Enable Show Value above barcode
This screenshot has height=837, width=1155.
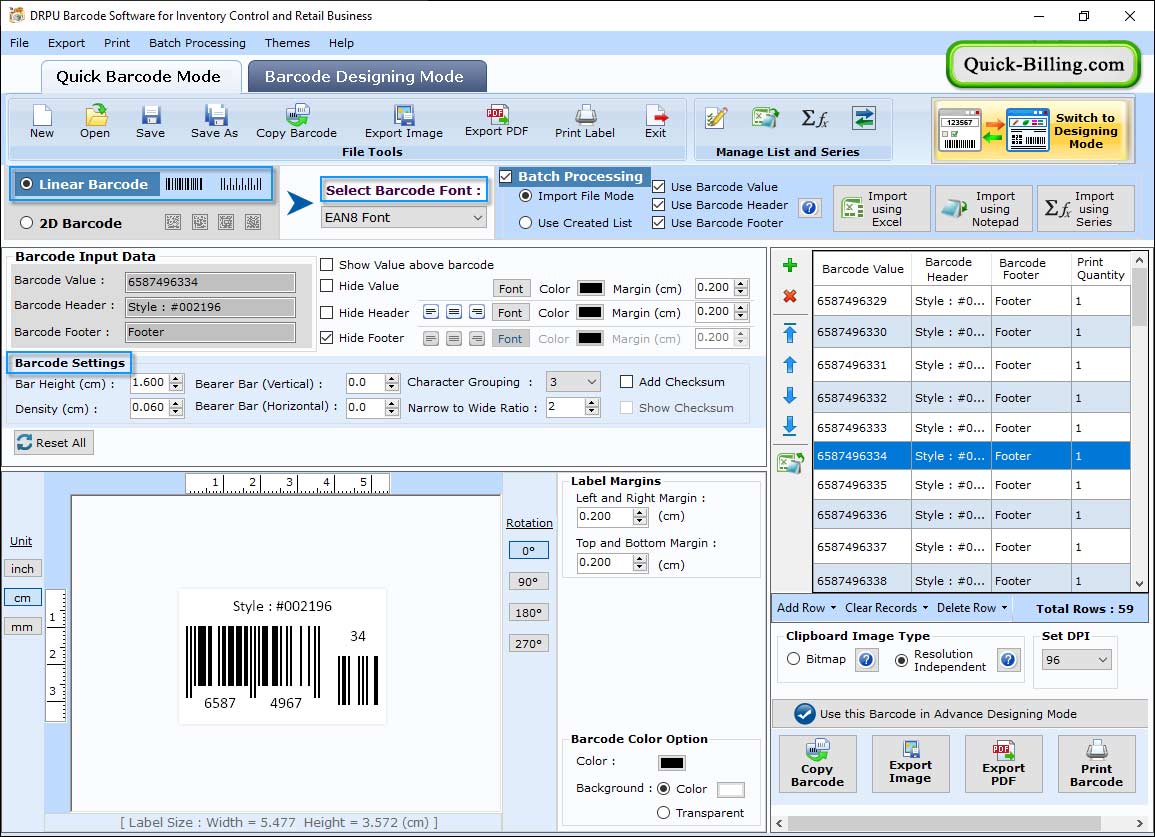click(x=326, y=265)
